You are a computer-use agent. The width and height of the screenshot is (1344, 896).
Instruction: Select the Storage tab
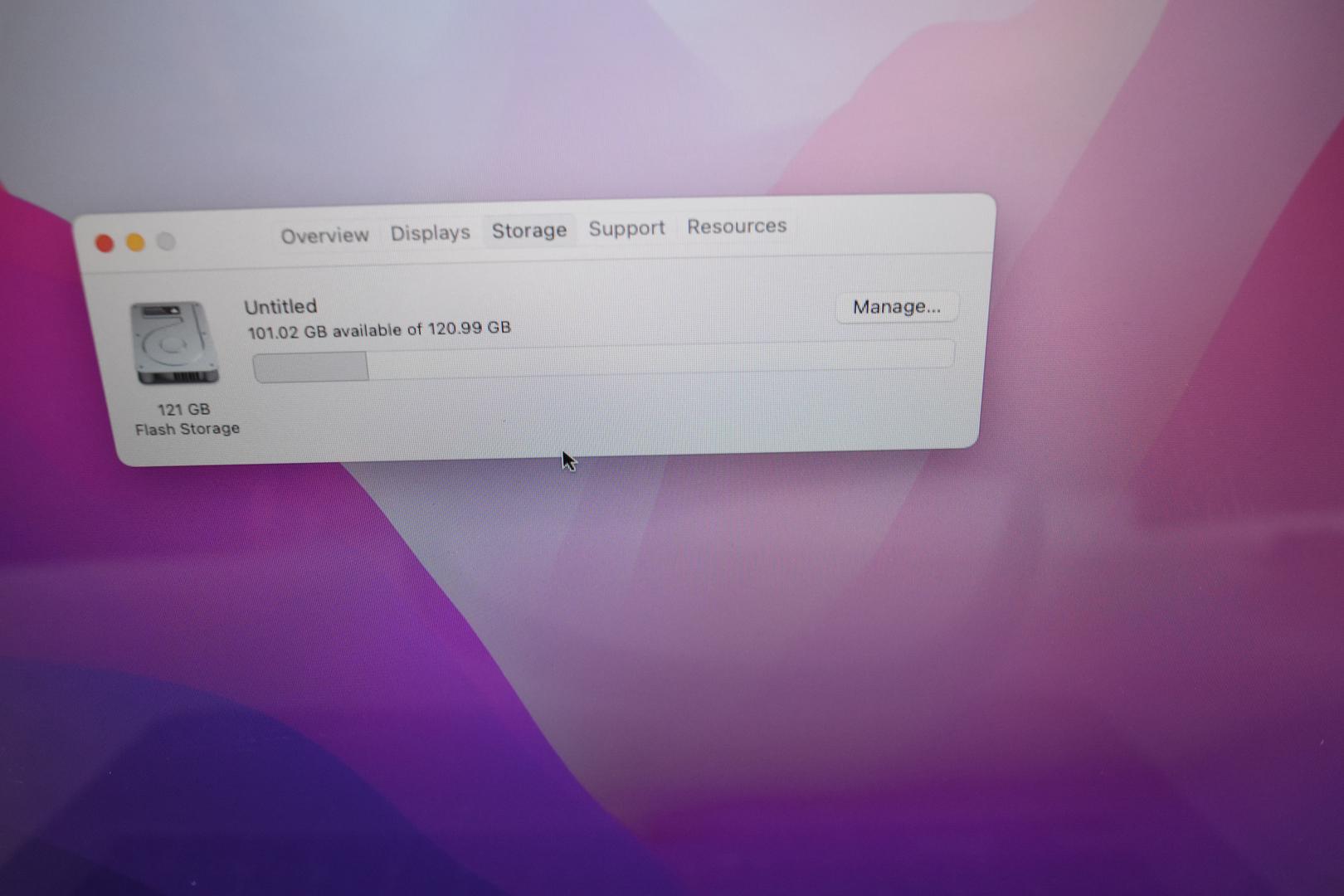pos(529,230)
